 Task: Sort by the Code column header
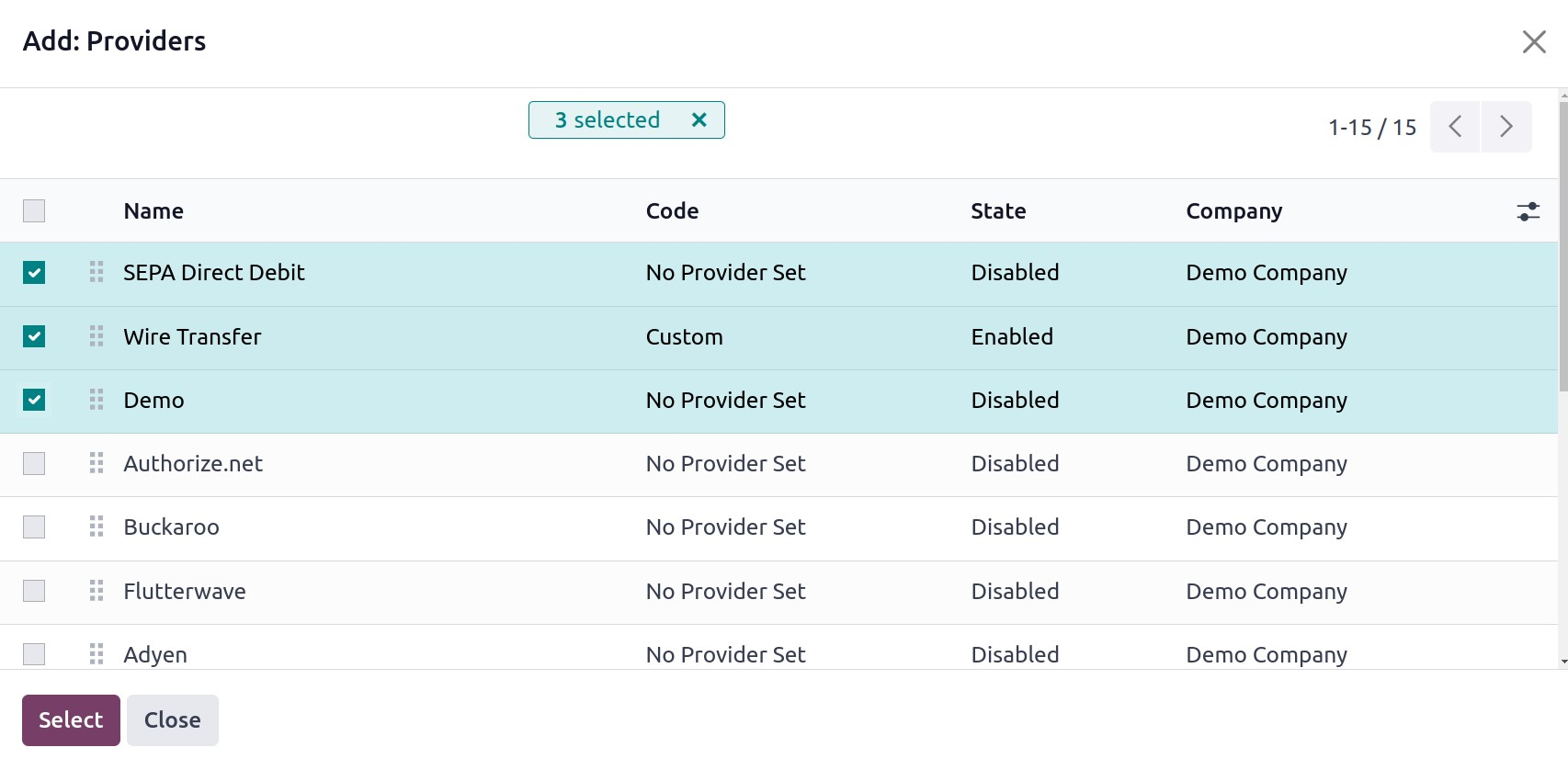(x=672, y=211)
